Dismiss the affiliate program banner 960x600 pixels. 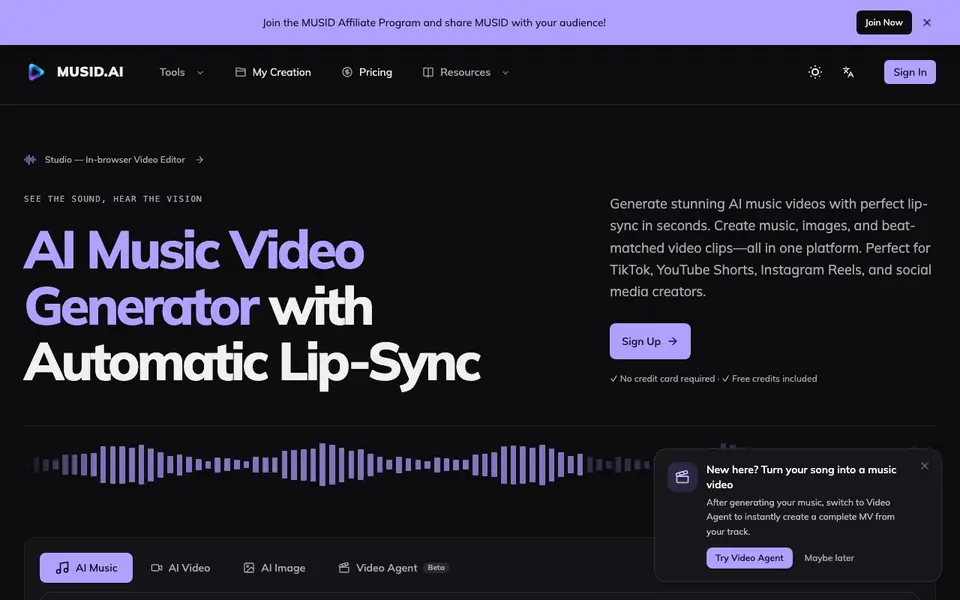[x=927, y=23]
